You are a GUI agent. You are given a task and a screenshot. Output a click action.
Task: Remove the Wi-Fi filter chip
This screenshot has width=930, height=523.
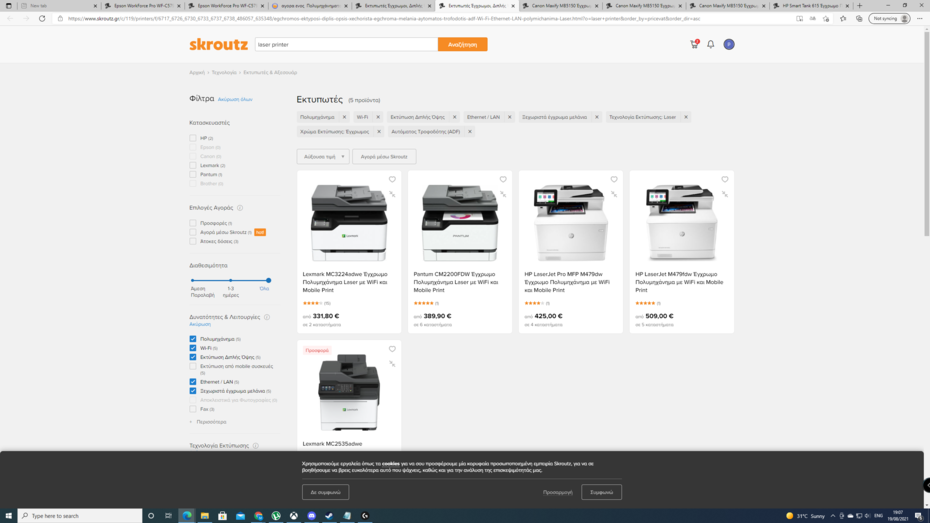378,117
